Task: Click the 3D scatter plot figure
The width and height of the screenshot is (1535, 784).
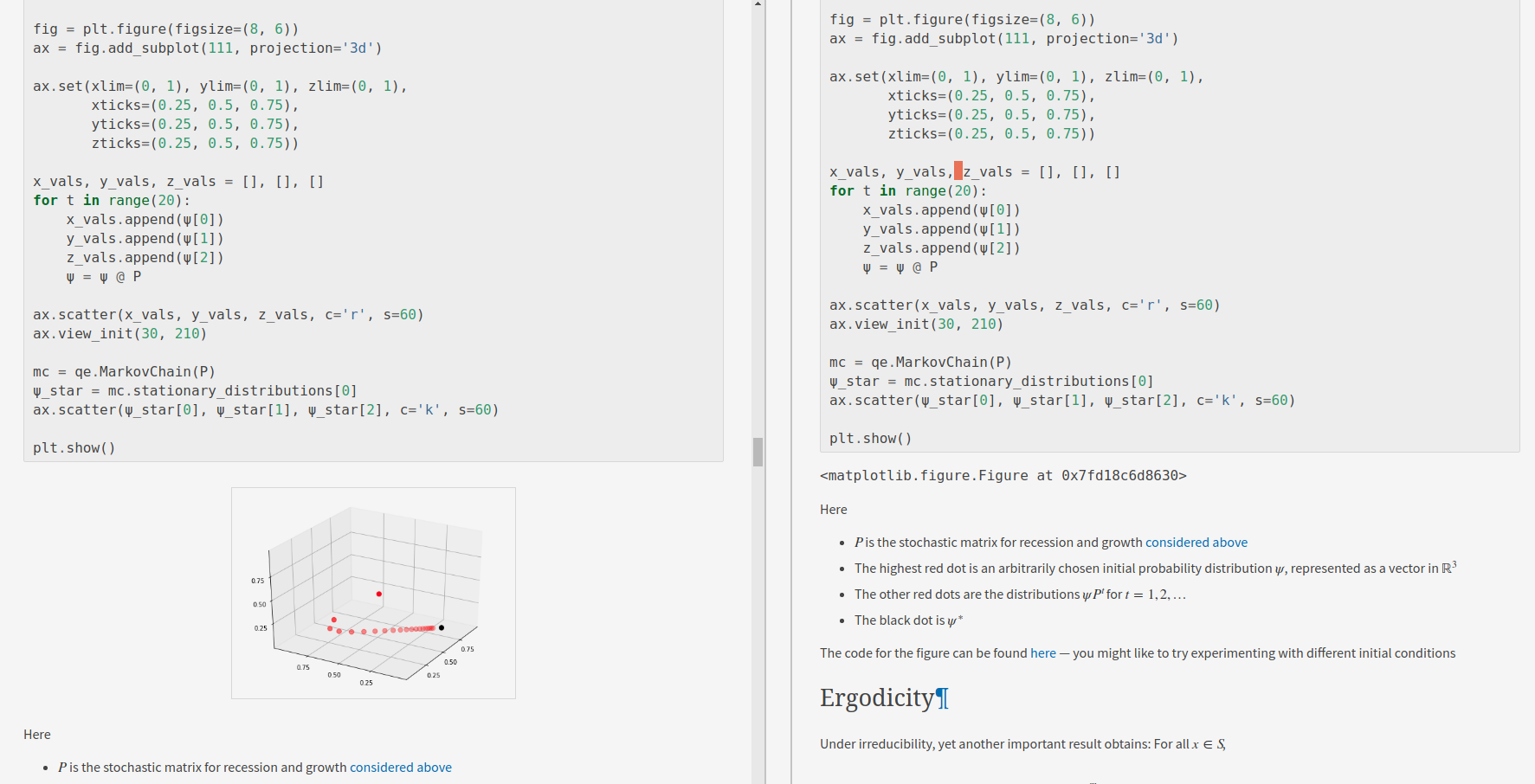Action: (x=373, y=593)
